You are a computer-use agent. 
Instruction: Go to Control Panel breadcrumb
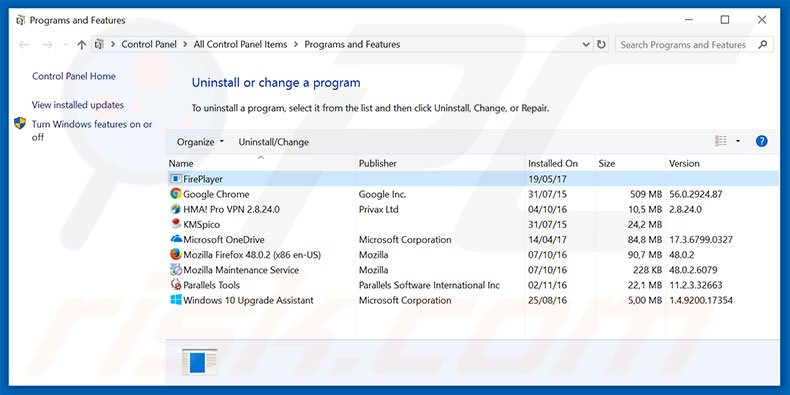click(149, 44)
